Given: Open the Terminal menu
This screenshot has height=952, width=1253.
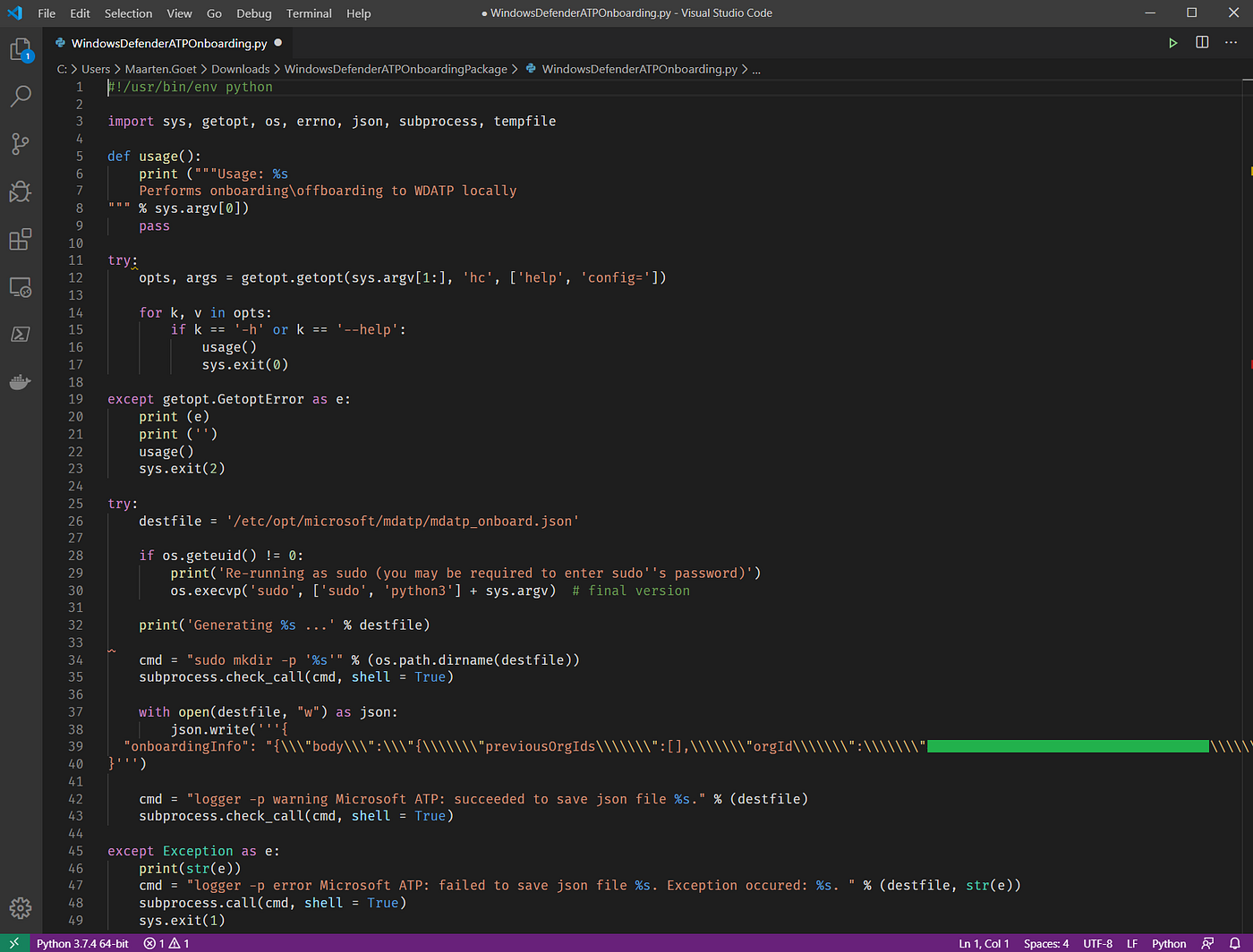Looking at the screenshot, I should (x=309, y=13).
